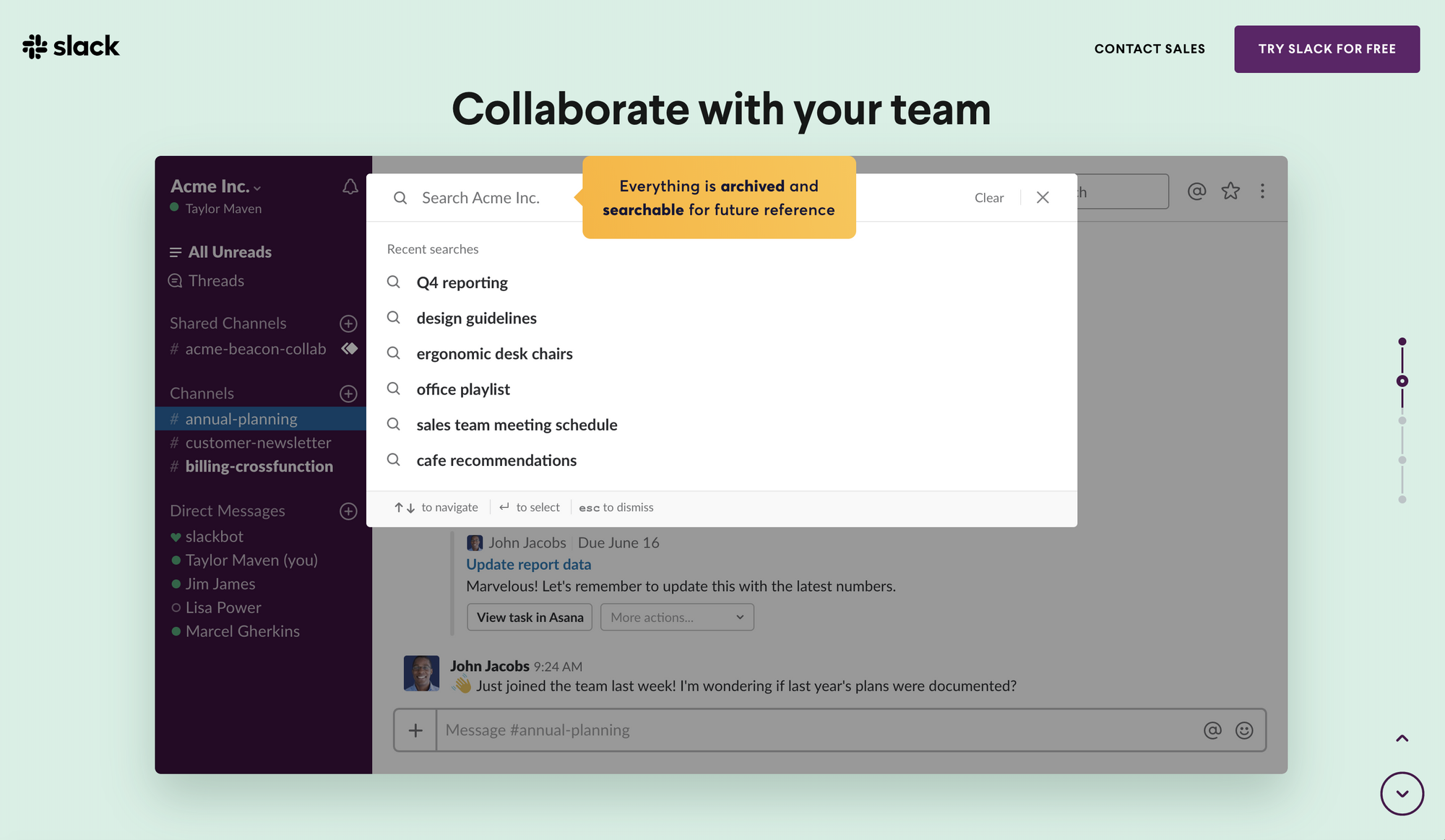Add a new shared channel with plus icon
Screen dimensions: 1445x840
(348, 324)
